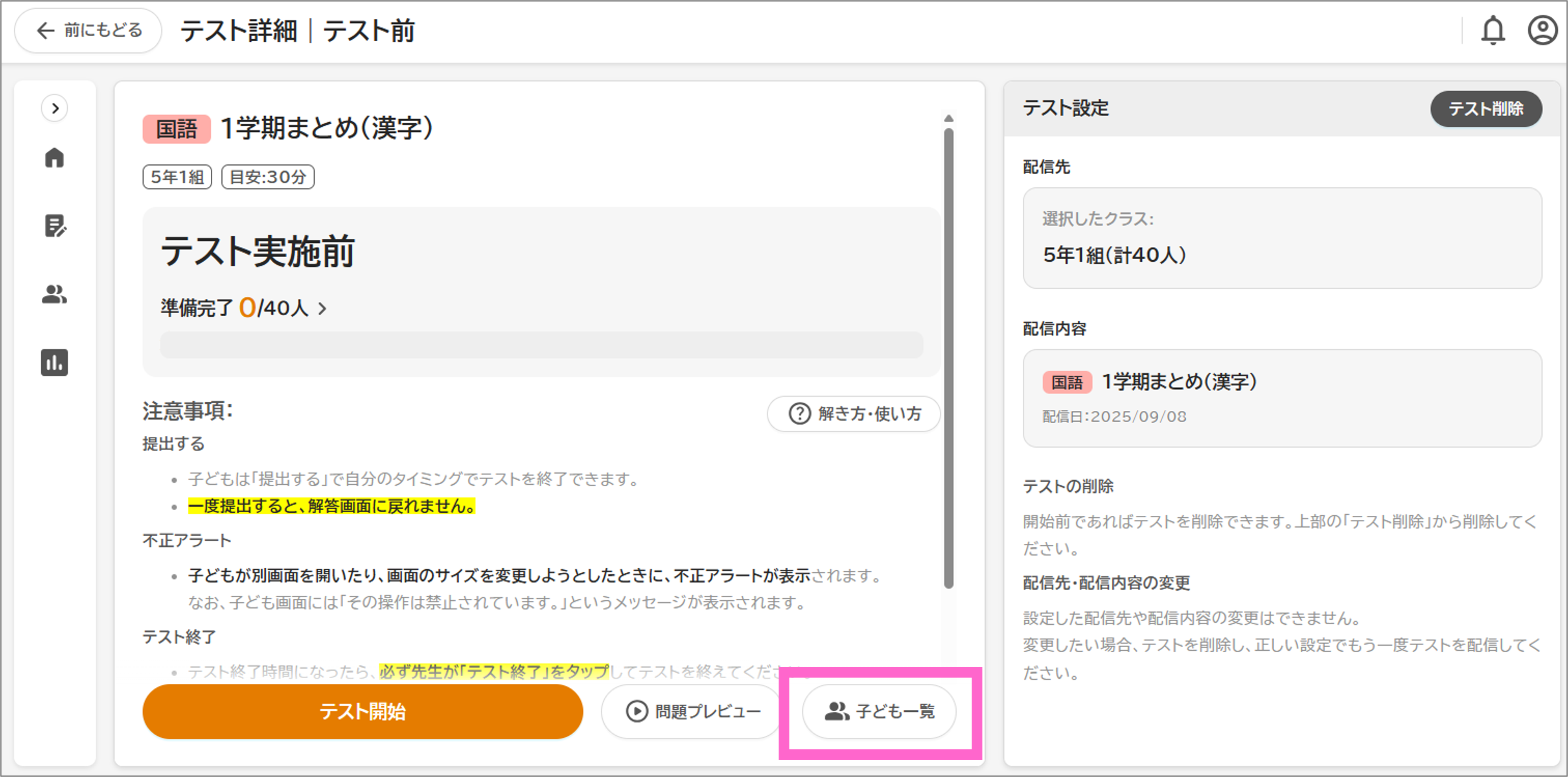Click the scrollbar up arrow

948,118
